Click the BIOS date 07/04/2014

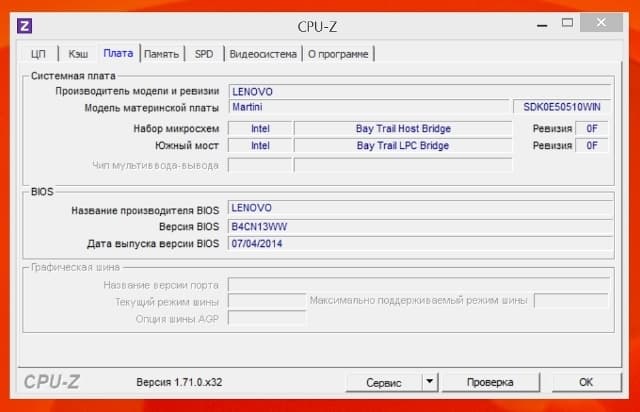click(420, 244)
